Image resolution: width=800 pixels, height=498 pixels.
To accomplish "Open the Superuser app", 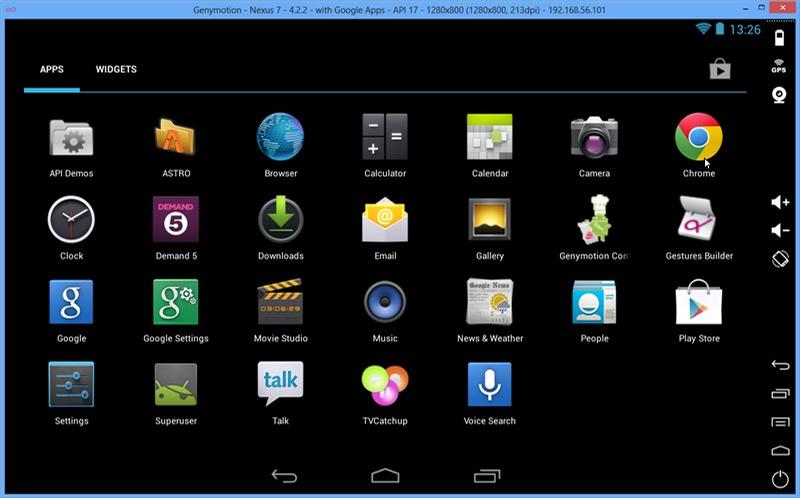I will coord(176,385).
